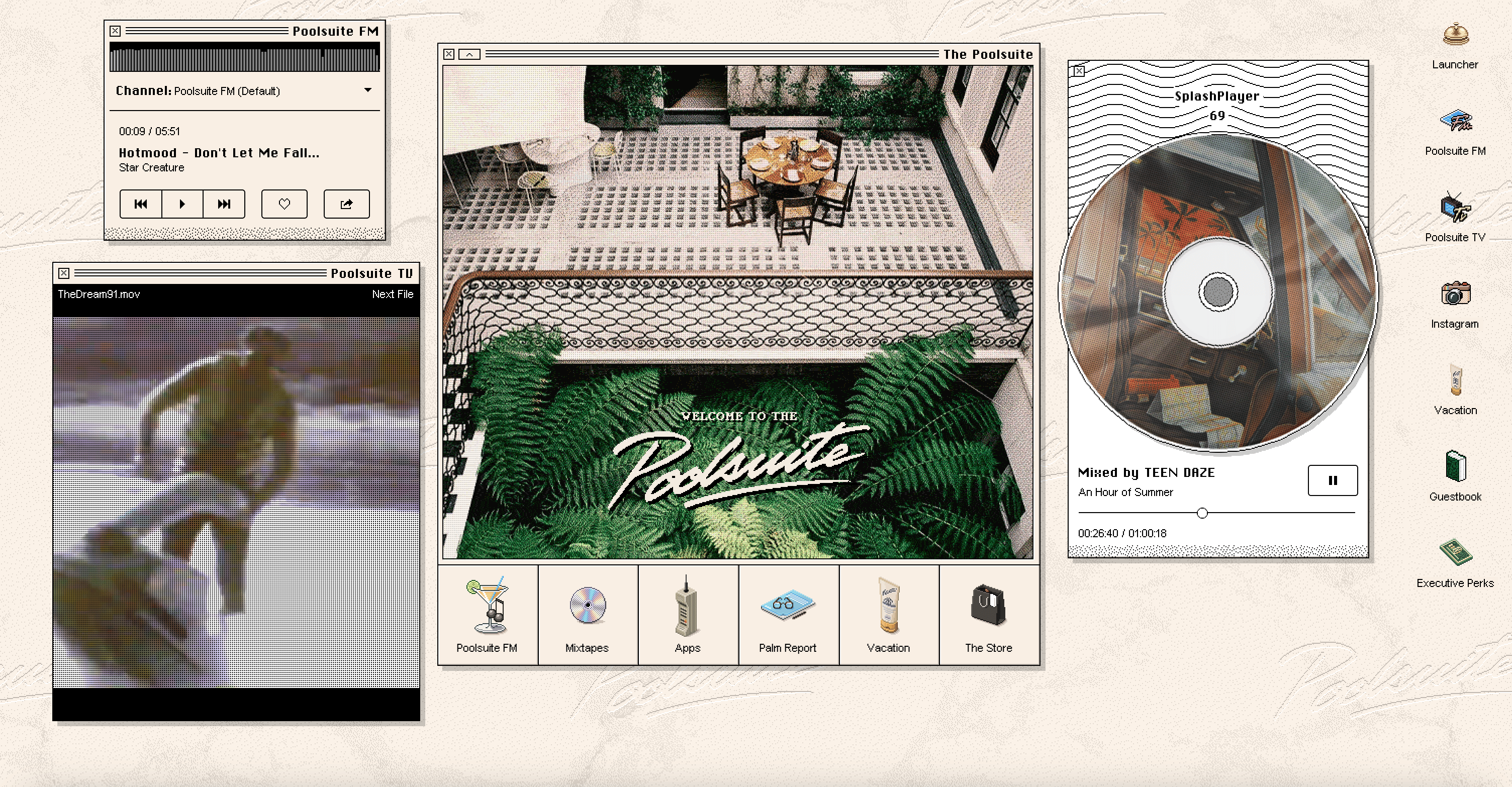Share the current track in Poolsuite FM

click(346, 204)
